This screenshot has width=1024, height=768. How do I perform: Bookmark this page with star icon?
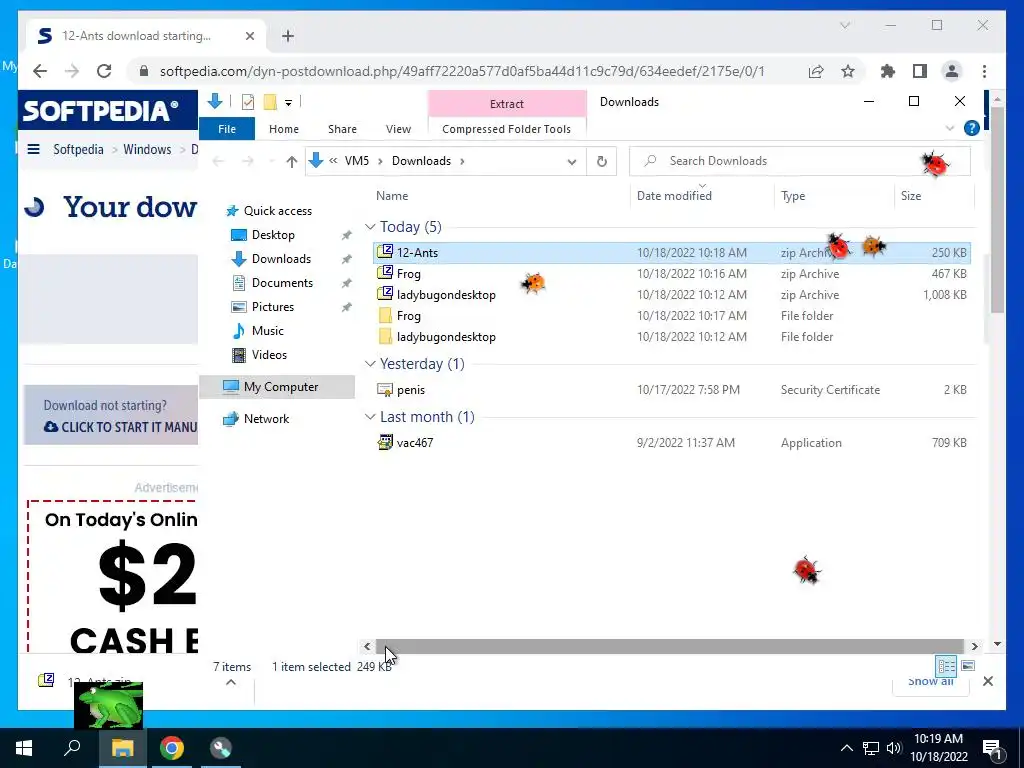click(848, 71)
